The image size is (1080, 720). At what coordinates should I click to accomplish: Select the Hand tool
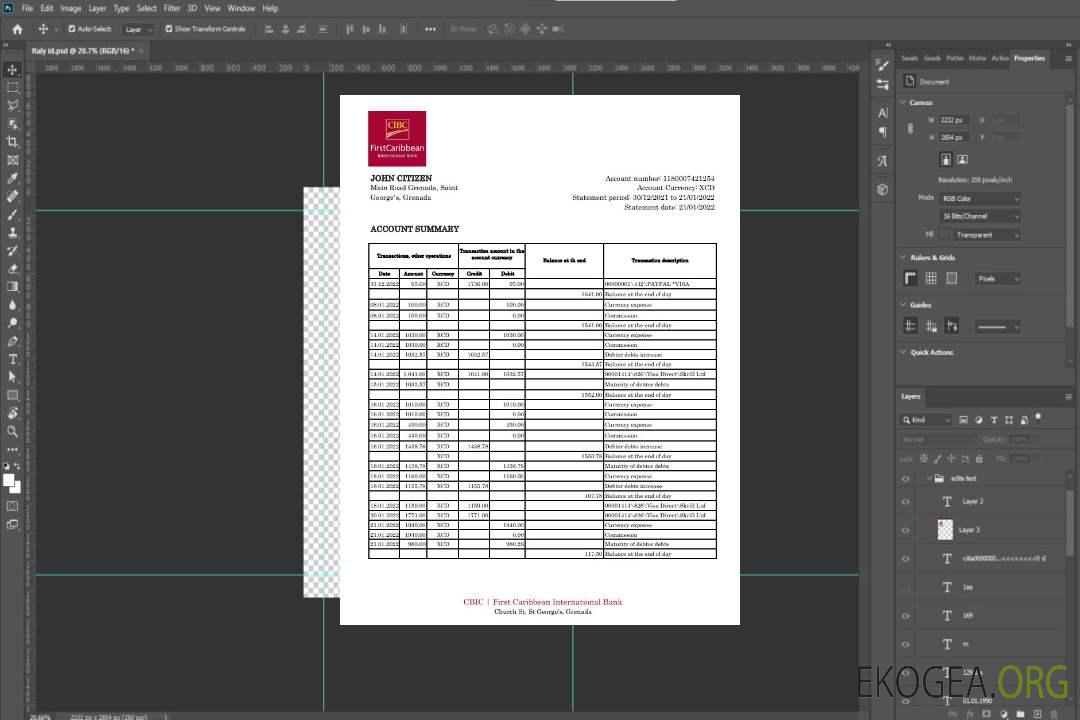point(12,413)
